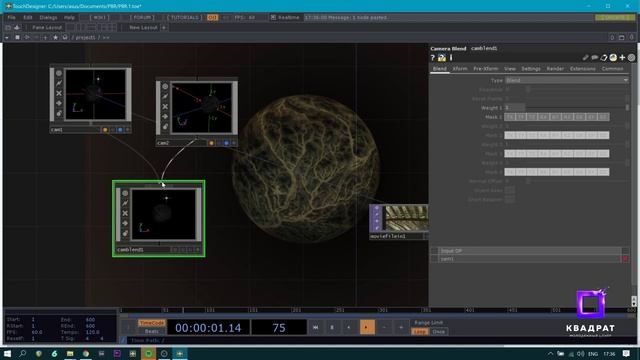Click camblend1 node's viewer circle icon
640x360 pixels.
125,193
